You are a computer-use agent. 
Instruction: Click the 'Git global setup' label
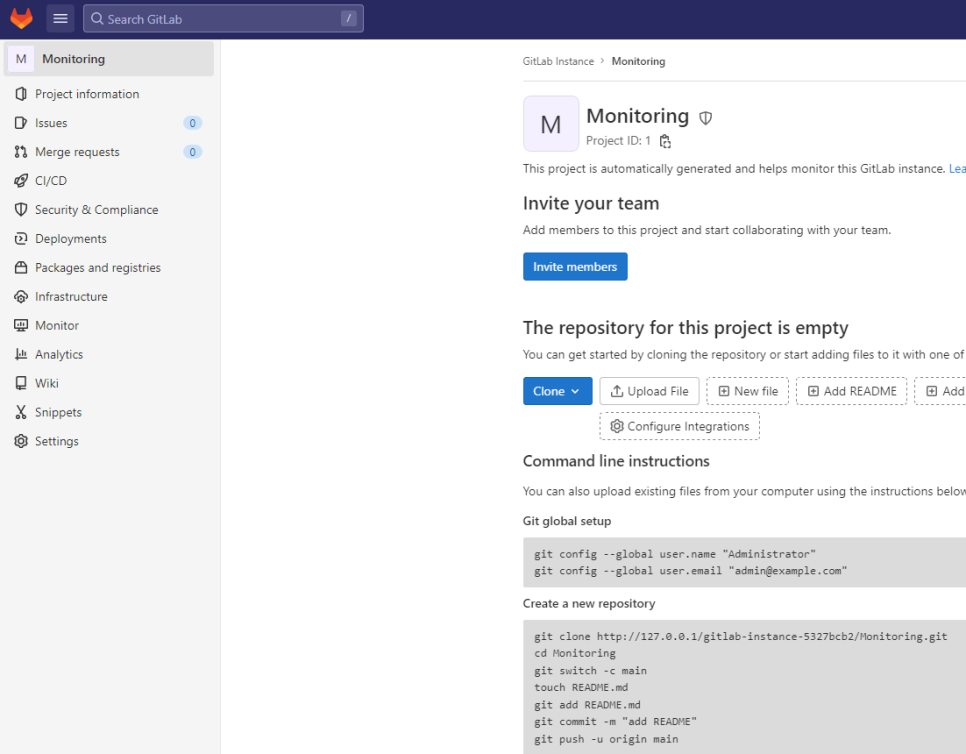pyautogui.click(x=567, y=521)
